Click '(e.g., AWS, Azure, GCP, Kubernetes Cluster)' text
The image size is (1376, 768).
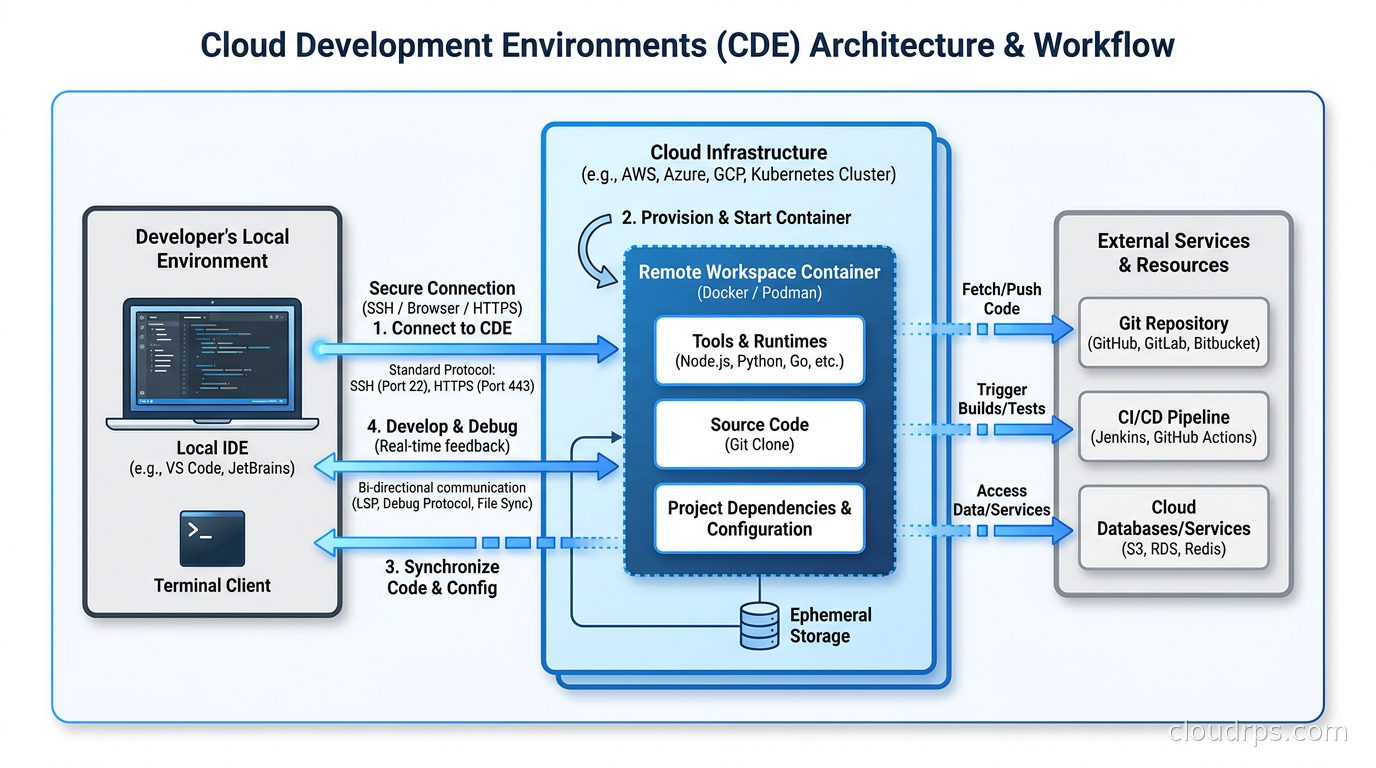click(x=739, y=175)
